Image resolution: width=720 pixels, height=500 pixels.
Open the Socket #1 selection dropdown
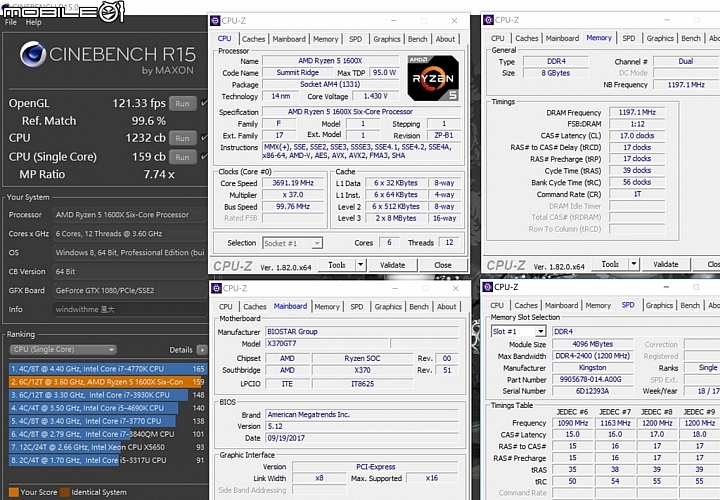pos(292,243)
